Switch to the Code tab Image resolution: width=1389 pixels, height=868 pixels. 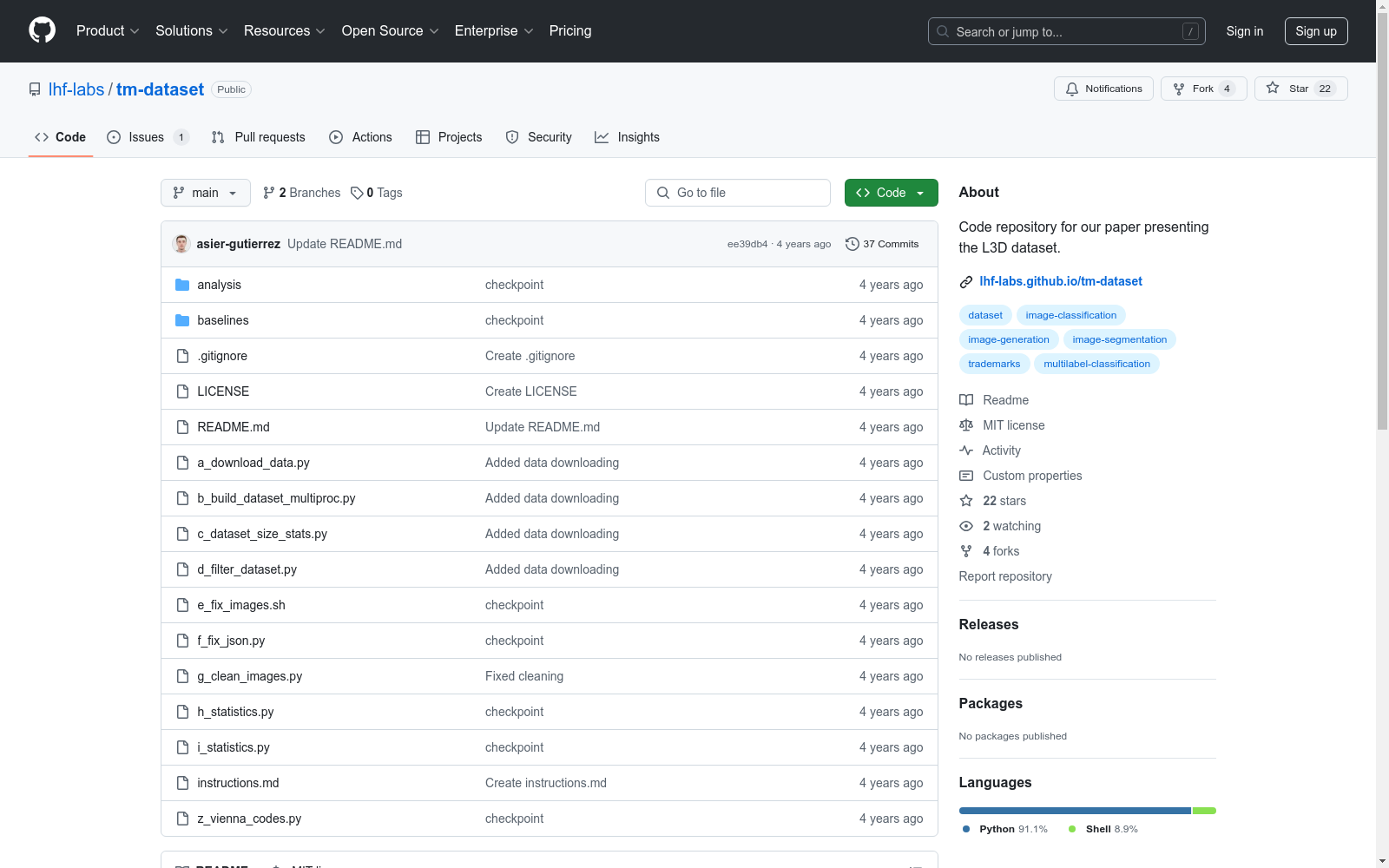[x=61, y=137]
